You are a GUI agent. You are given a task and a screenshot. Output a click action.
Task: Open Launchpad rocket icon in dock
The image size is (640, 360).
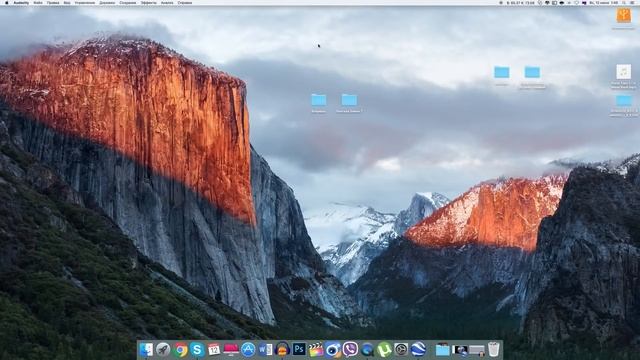pyautogui.click(x=163, y=349)
